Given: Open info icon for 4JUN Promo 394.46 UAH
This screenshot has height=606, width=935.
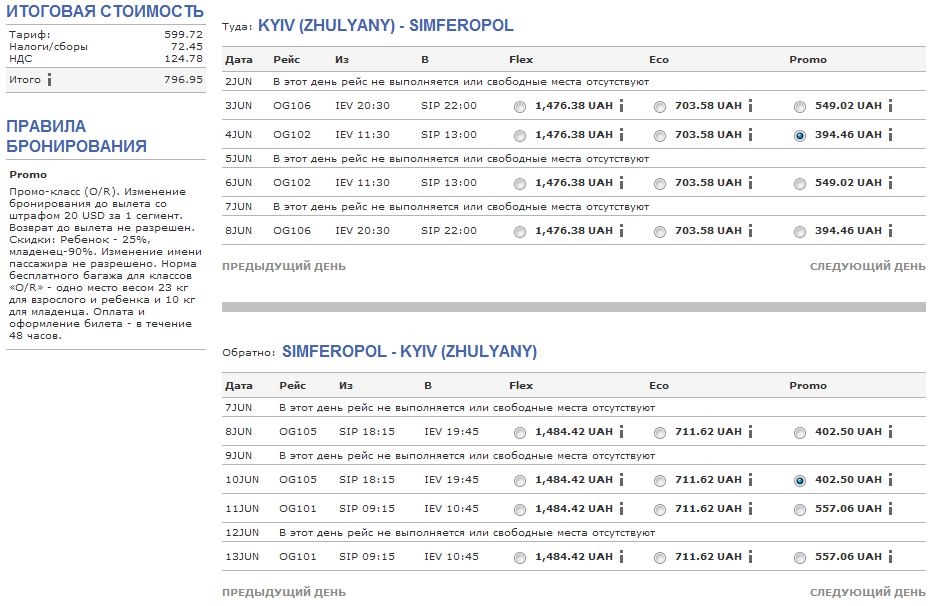Looking at the screenshot, I should (890, 135).
